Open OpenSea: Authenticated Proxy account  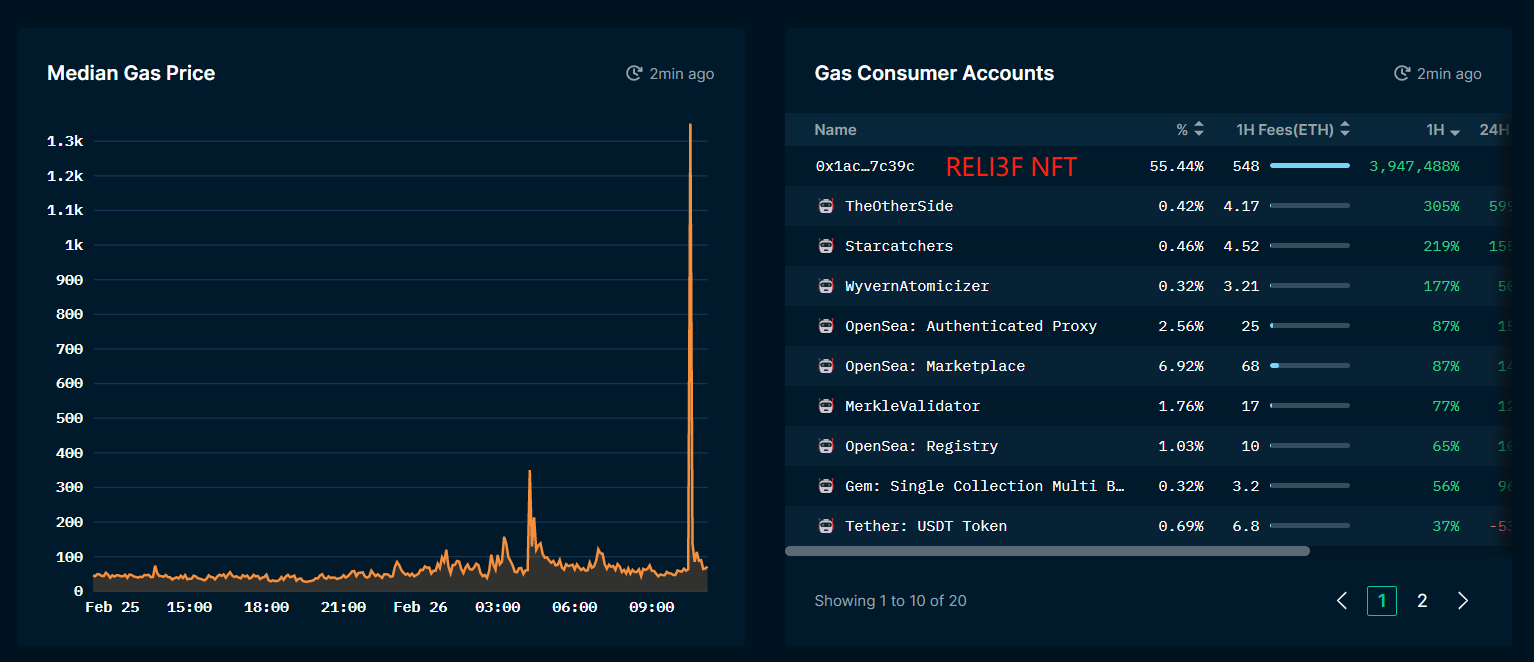coord(970,326)
